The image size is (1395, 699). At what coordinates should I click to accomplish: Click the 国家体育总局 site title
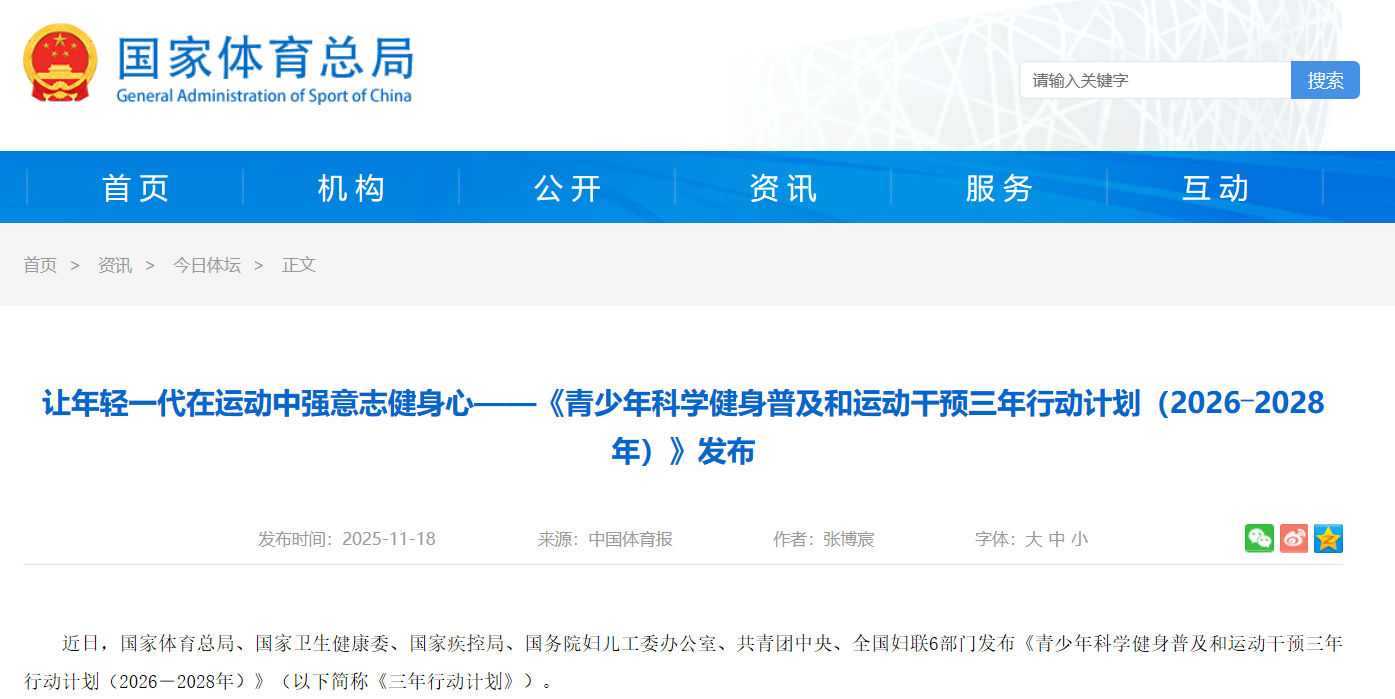[265, 60]
